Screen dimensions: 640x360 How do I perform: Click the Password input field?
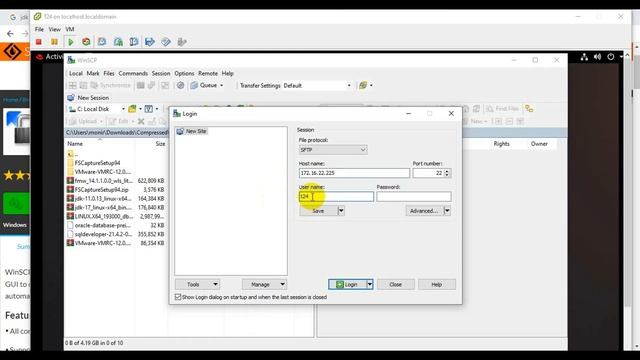tap(414, 197)
